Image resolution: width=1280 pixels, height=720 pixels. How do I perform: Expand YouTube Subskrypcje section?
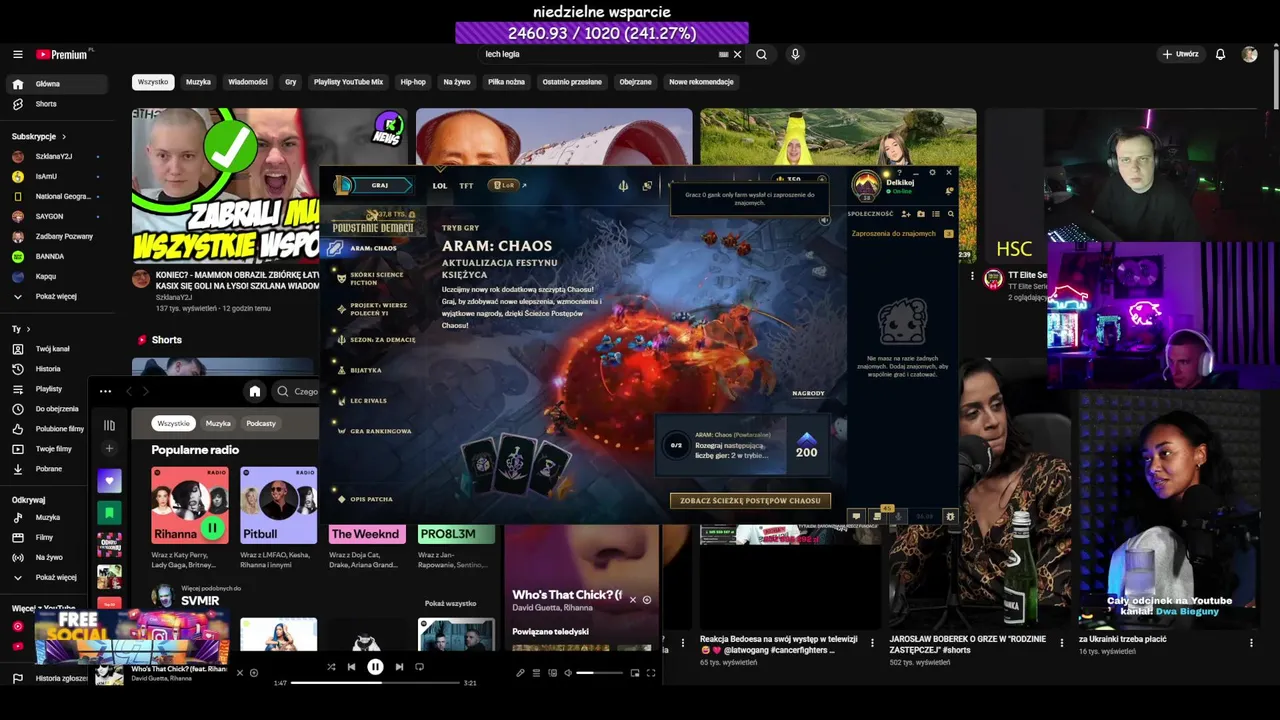pos(39,136)
